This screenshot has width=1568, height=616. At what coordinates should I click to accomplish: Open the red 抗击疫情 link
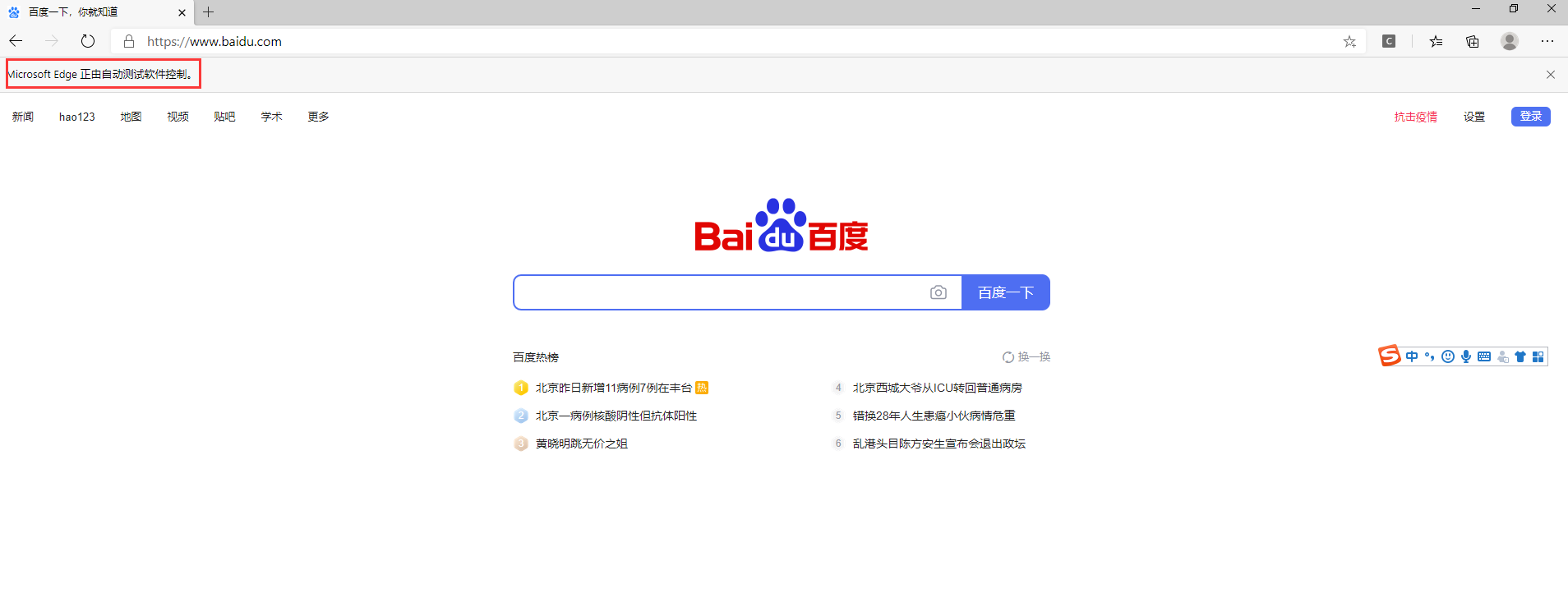pos(1416,117)
